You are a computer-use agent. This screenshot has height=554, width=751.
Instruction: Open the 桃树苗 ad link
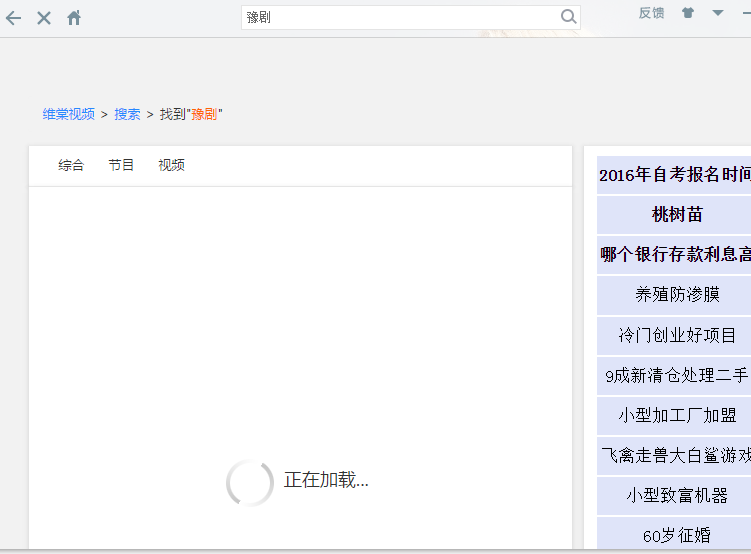(x=677, y=215)
